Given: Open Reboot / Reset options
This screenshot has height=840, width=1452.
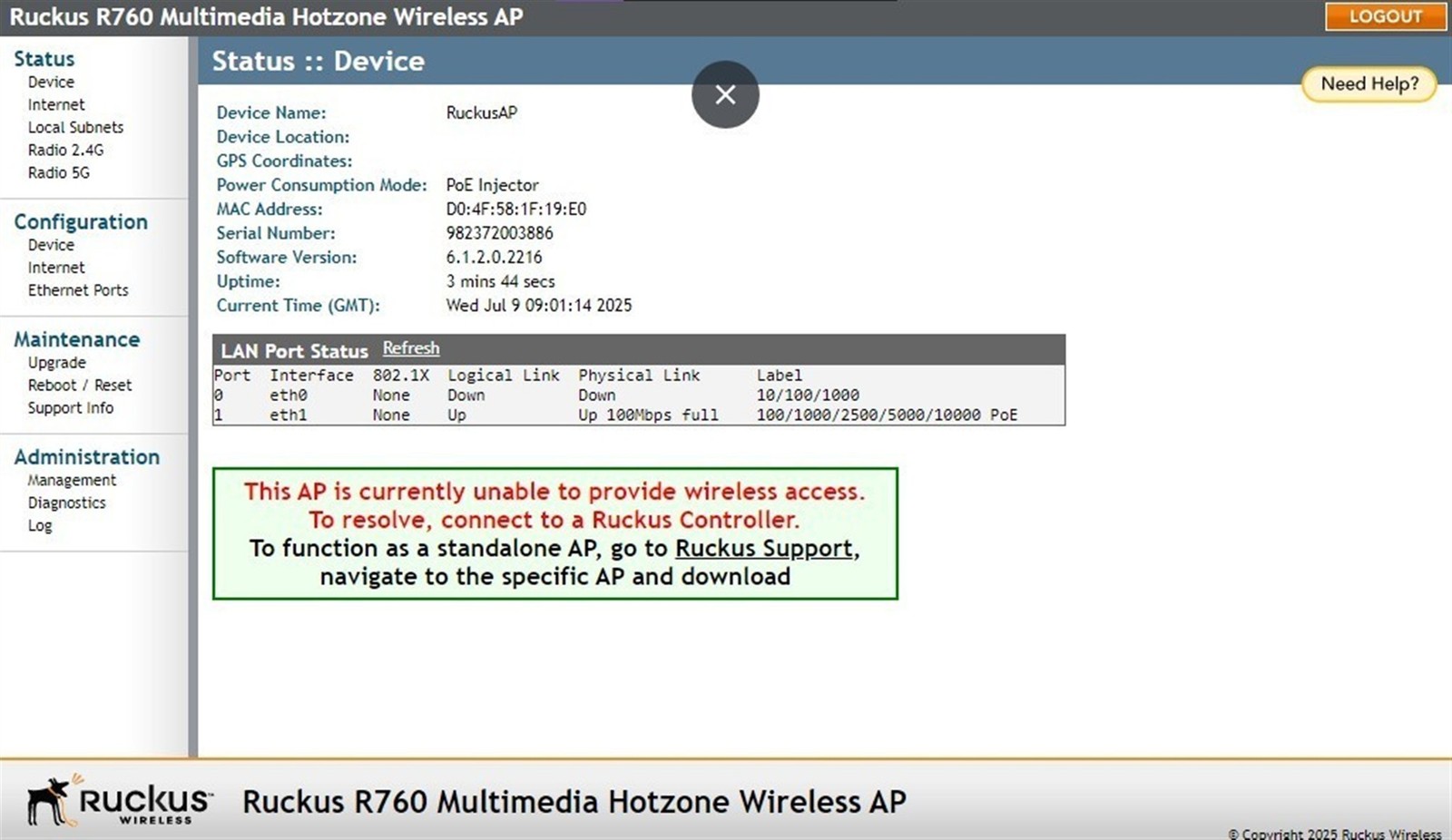Looking at the screenshot, I should (x=79, y=385).
